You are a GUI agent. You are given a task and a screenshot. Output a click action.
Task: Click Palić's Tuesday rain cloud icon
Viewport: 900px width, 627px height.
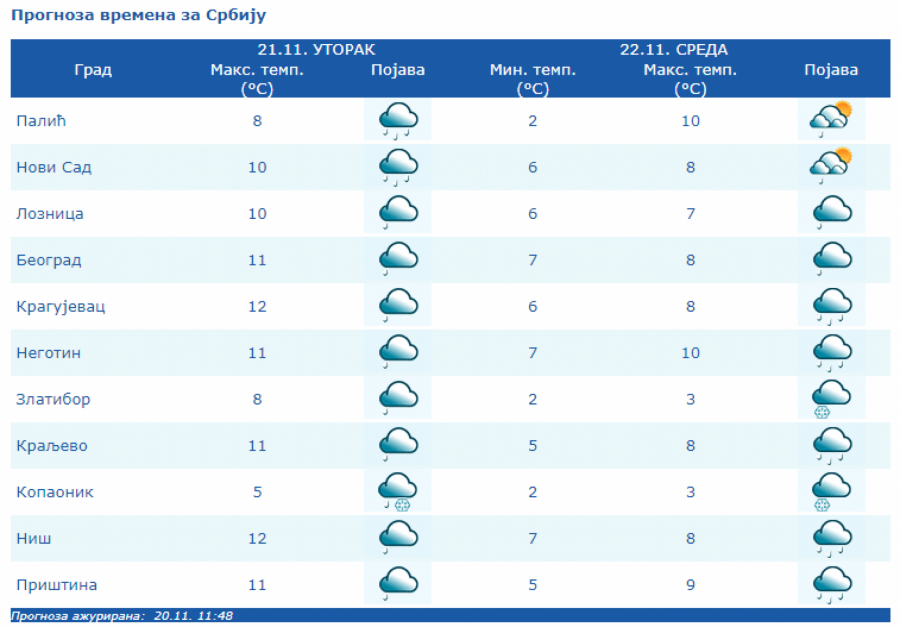click(x=398, y=121)
